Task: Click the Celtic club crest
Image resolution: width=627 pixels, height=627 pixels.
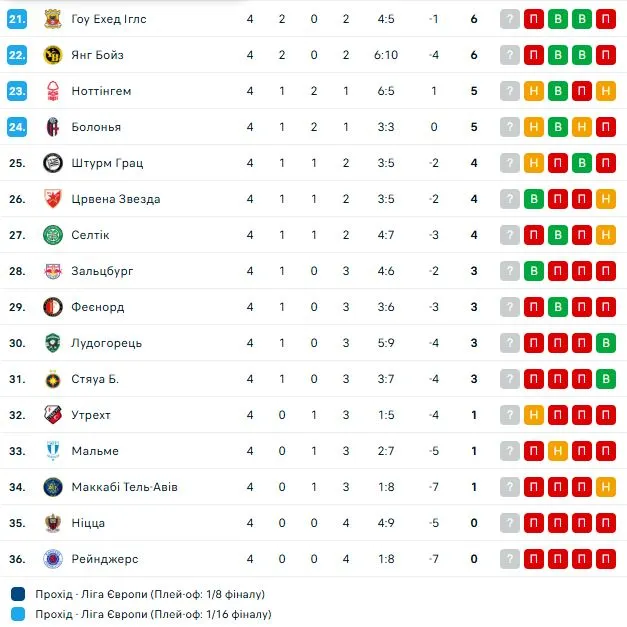Action: click(x=53, y=235)
